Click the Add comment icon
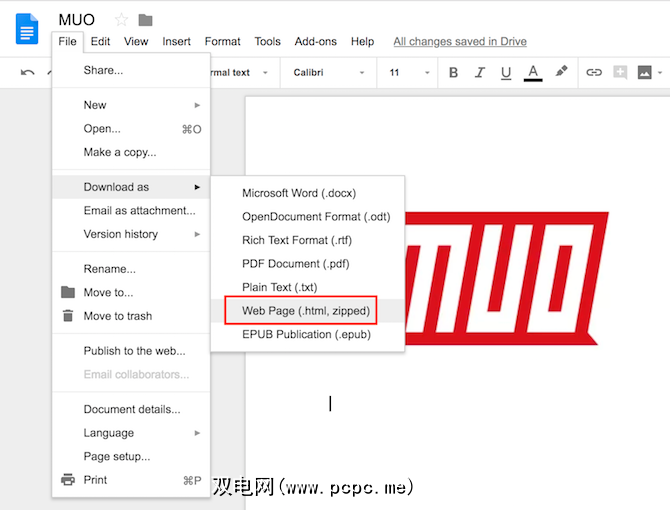This screenshot has width=670, height=510. coord(620,72)
